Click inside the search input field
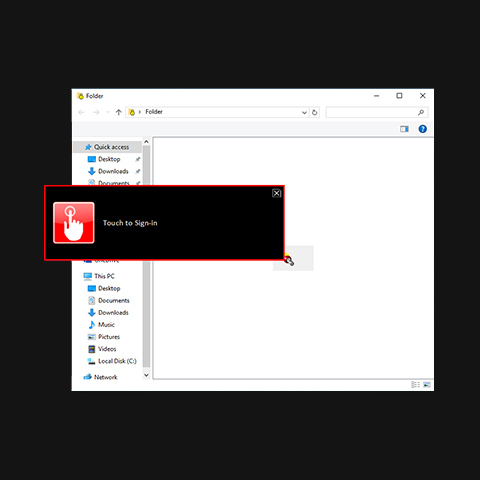Viewport: 480px width, 480px height. [x=371, y=112]
